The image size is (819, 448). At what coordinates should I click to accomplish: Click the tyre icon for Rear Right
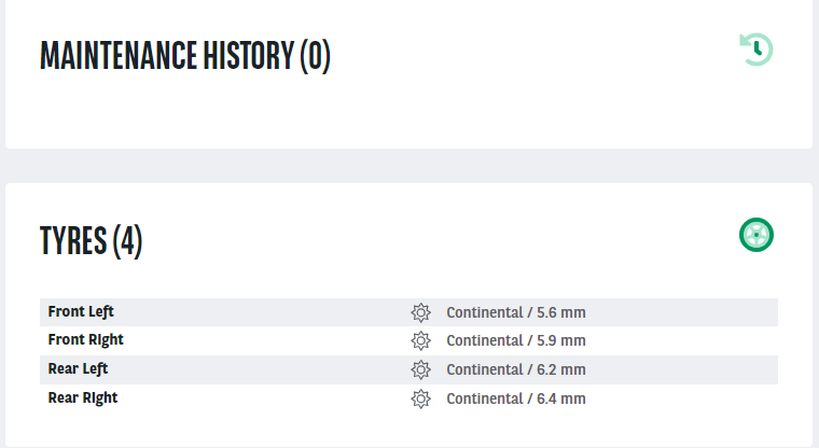point(420,399)
